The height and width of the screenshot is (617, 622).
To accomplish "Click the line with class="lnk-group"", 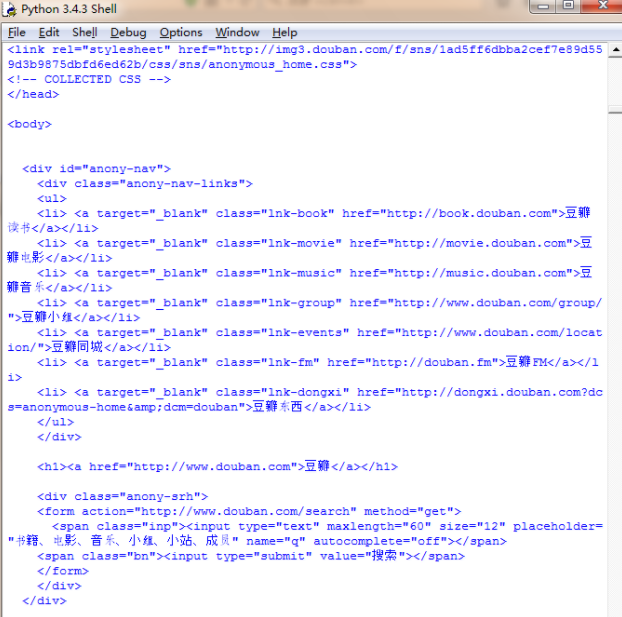I will (320, 303).
